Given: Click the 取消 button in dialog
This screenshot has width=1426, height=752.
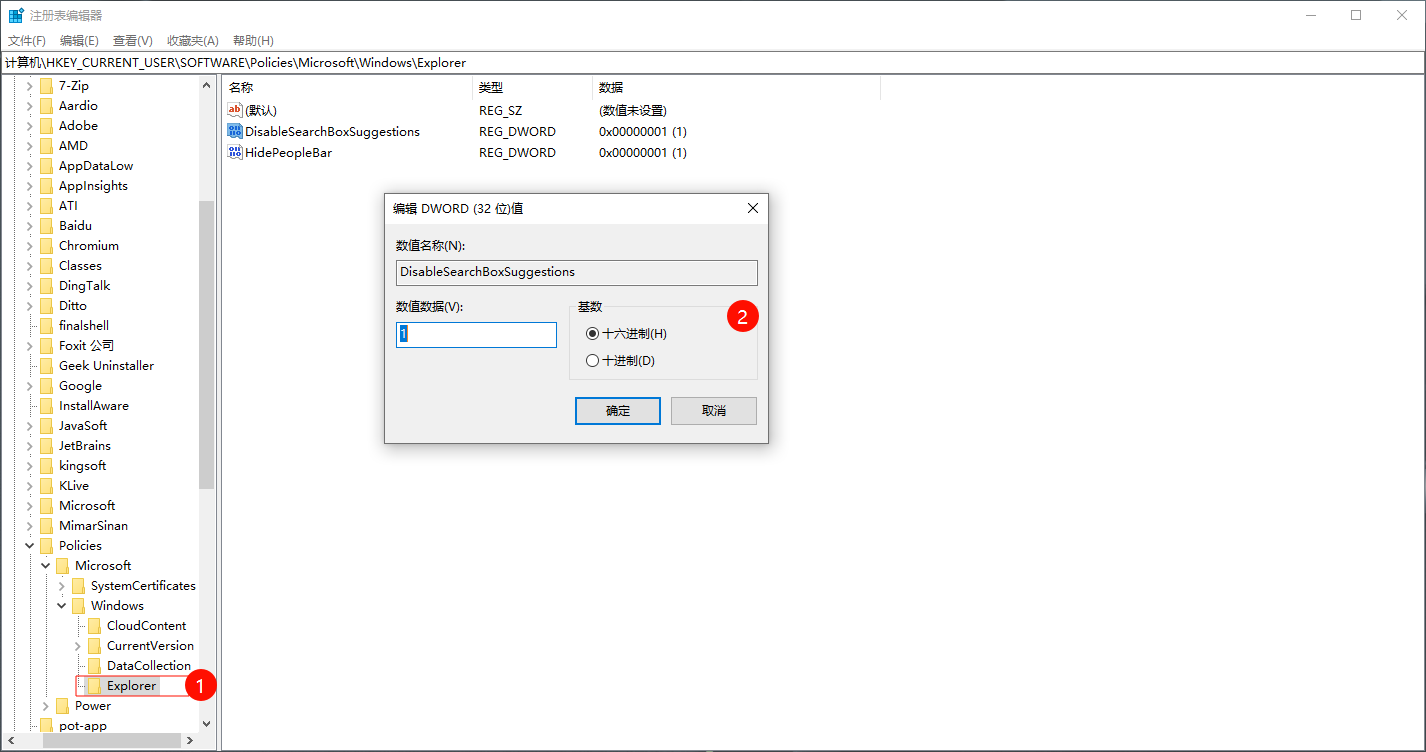Looking at the screenshot, I should (x=713, y=411).
